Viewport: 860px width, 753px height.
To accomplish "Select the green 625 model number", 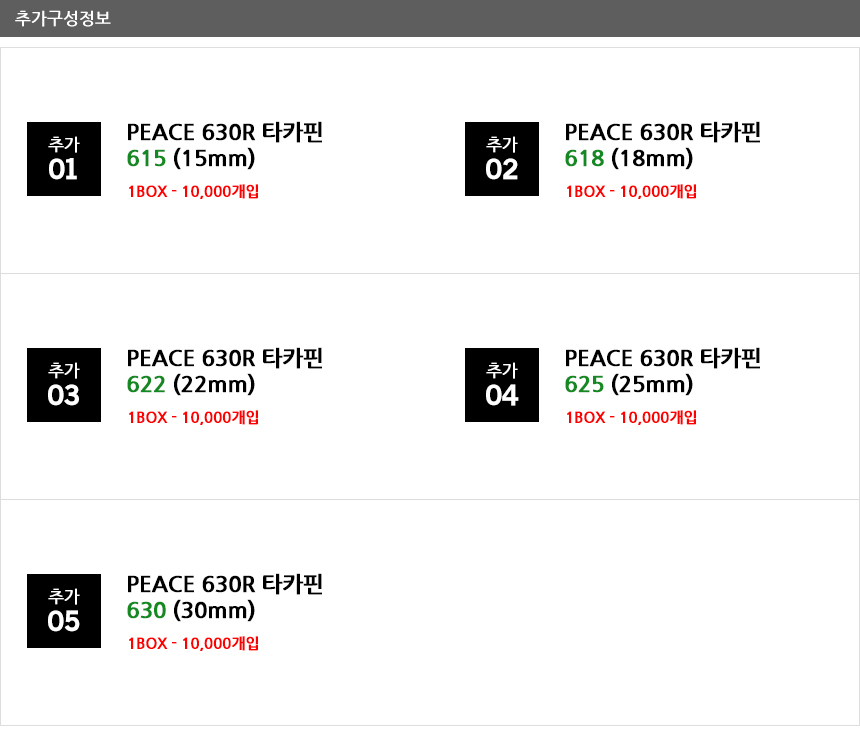I will pyautogui.click(x=585, y=384).
